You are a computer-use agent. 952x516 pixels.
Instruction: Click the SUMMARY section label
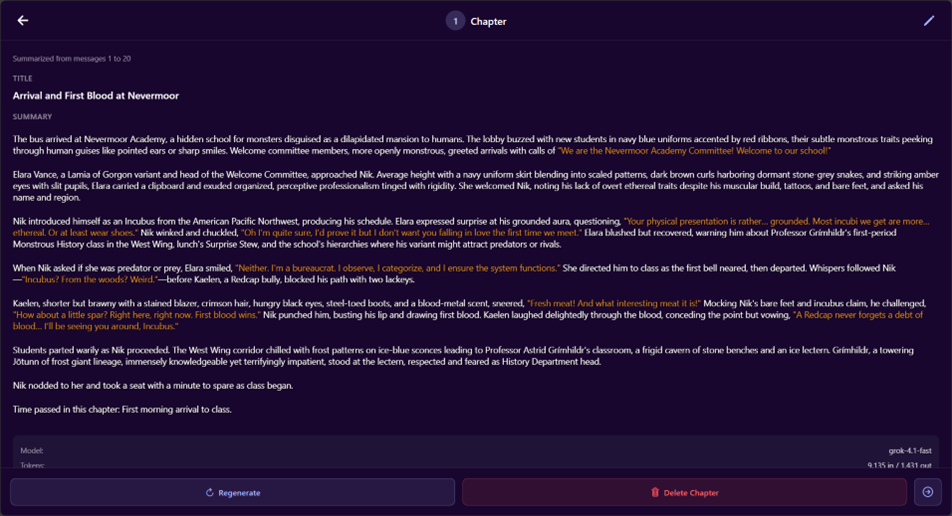pos(32,117)
